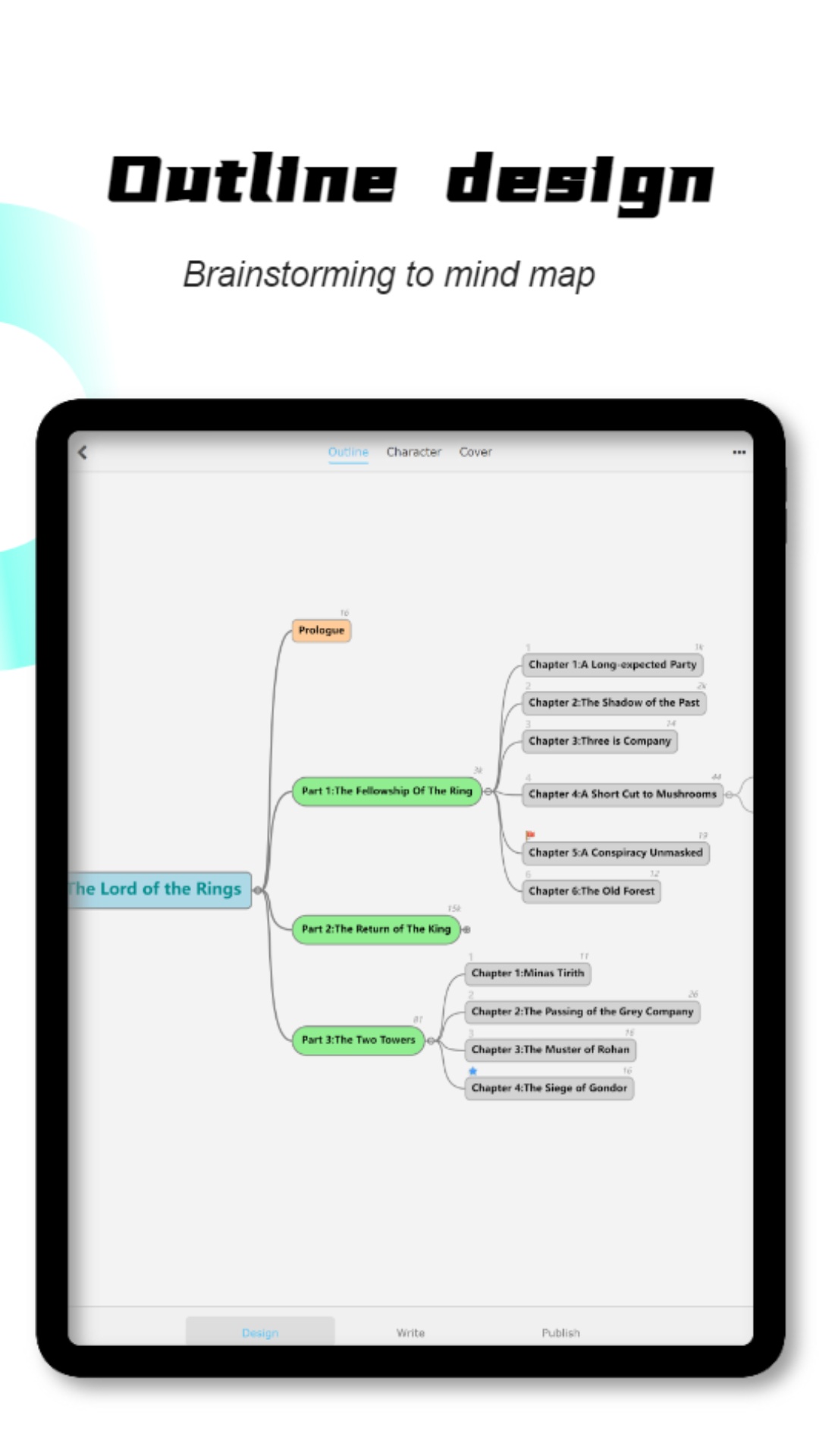Screen dimensions: 819x1456
Task: Collapse Chapter 4 Short Cut to Mushrooms children
Action: pos(729,795)
